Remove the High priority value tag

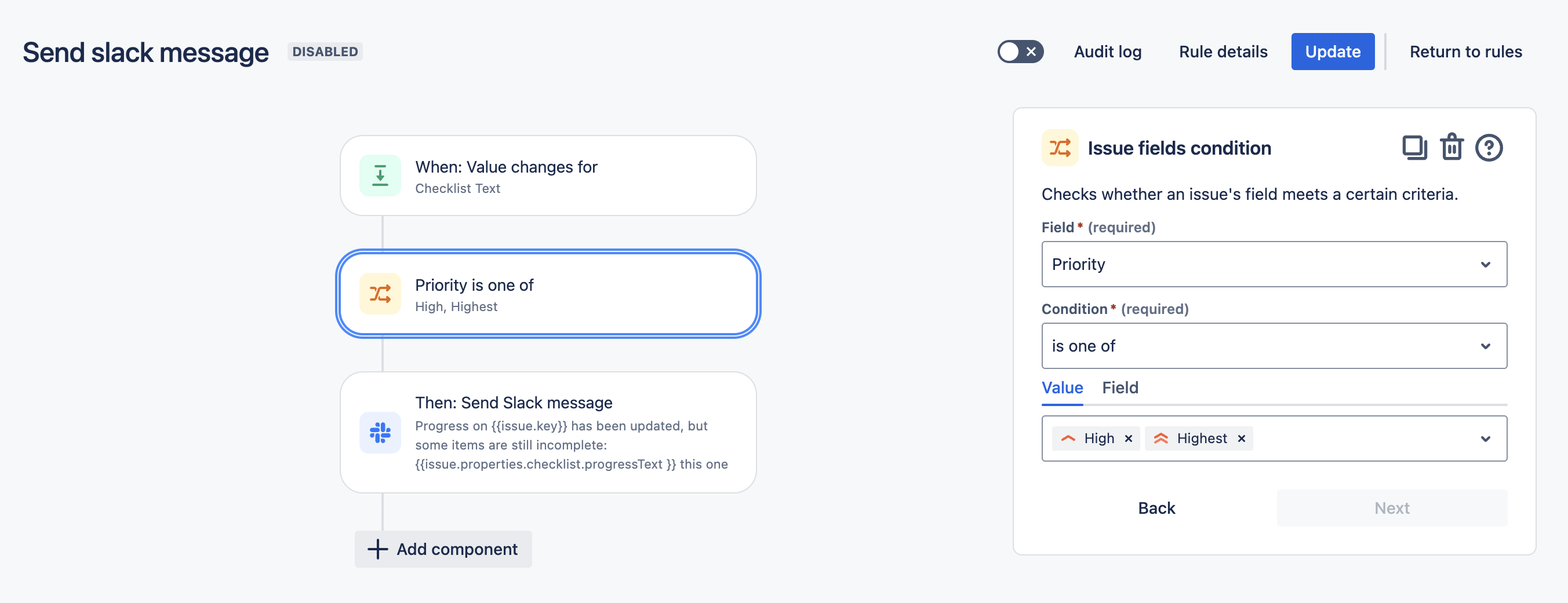(x=1129, y=438)
